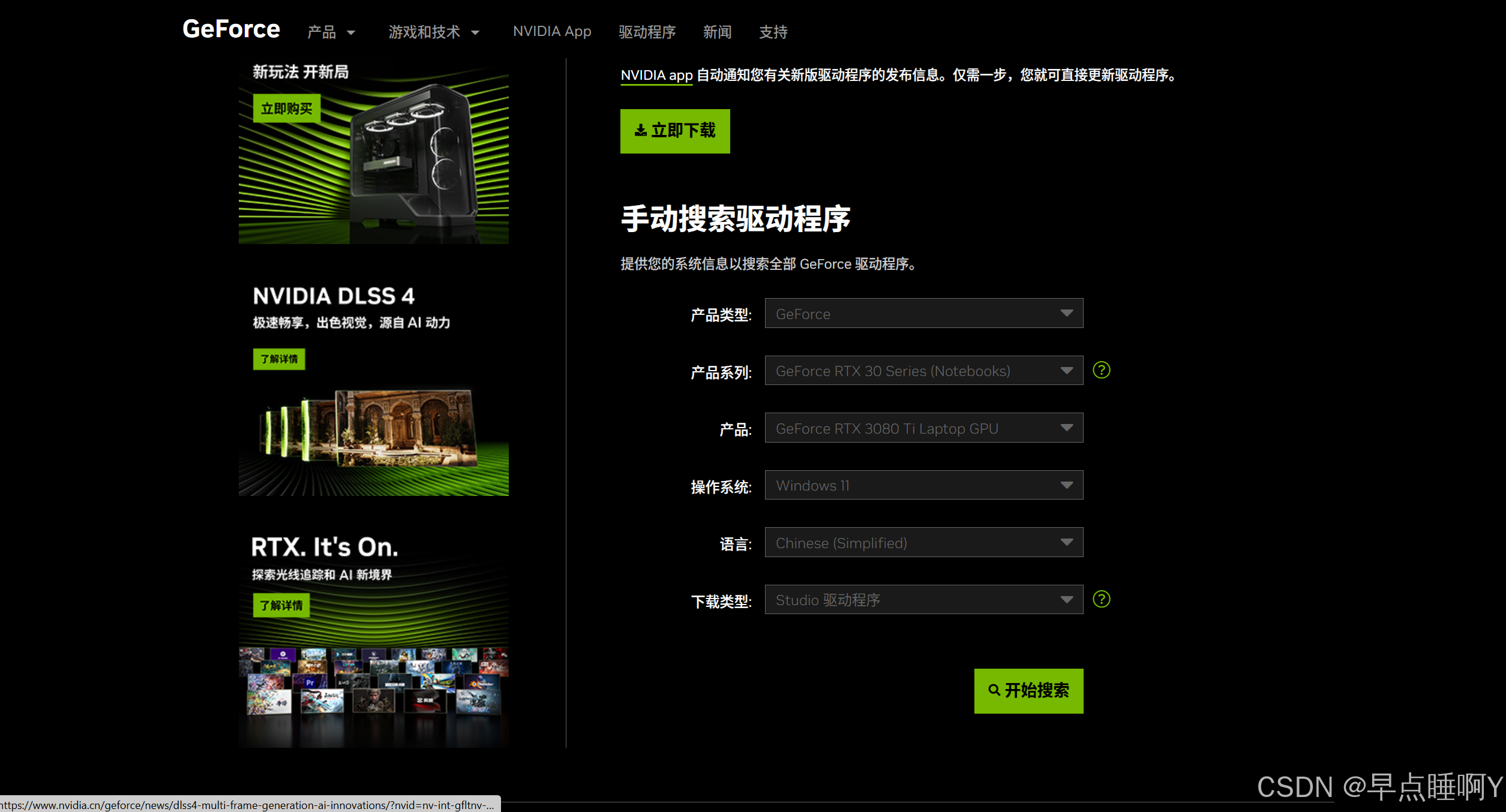The width and height of the screenshot is (1506, 812).
Task: Click the help icon beside 产品系列
Action: point(1101,370)
